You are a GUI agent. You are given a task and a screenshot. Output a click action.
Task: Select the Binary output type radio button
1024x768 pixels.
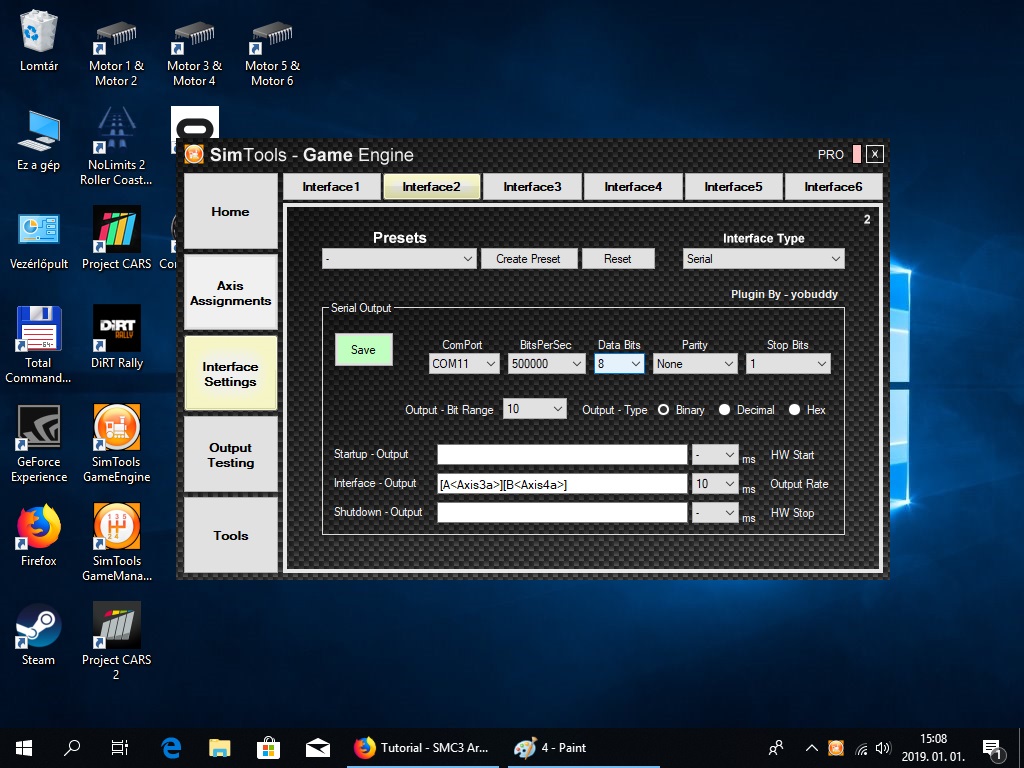[664, 410]
